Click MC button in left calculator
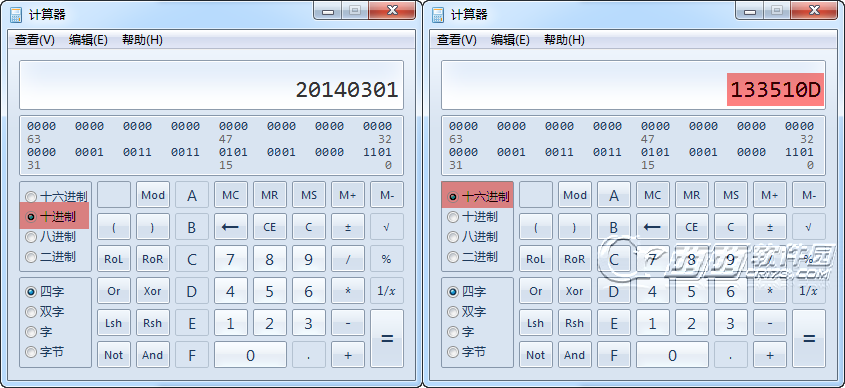Screen dimensions: 845x388 coord(231,195)
